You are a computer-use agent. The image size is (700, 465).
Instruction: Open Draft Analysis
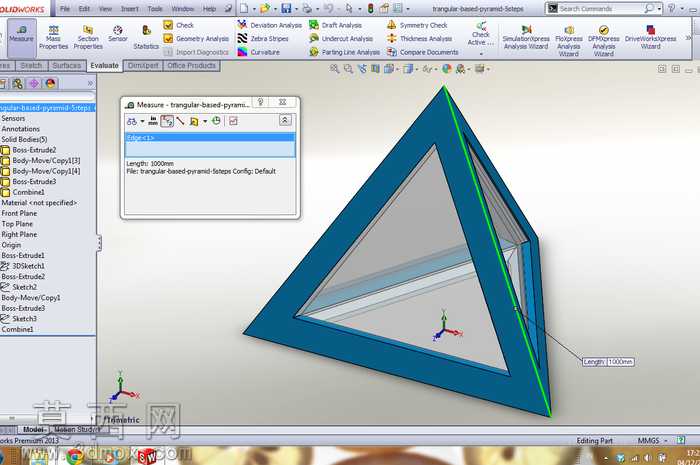click(x=336, y=25)
